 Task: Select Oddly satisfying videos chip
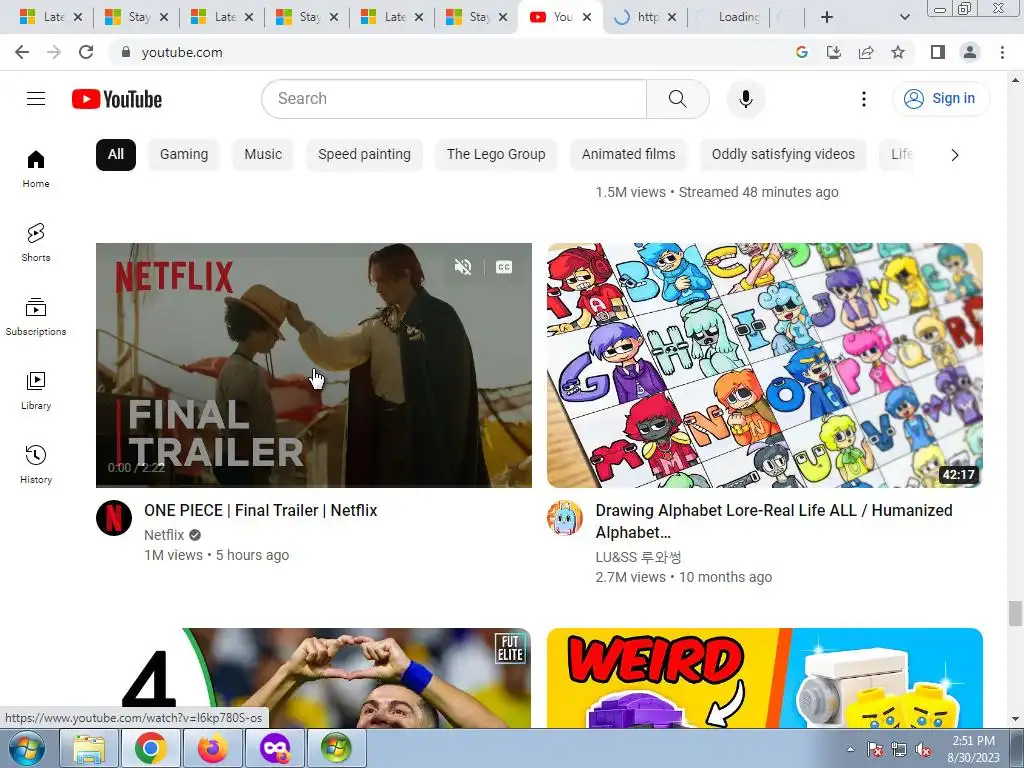(783, 155)
